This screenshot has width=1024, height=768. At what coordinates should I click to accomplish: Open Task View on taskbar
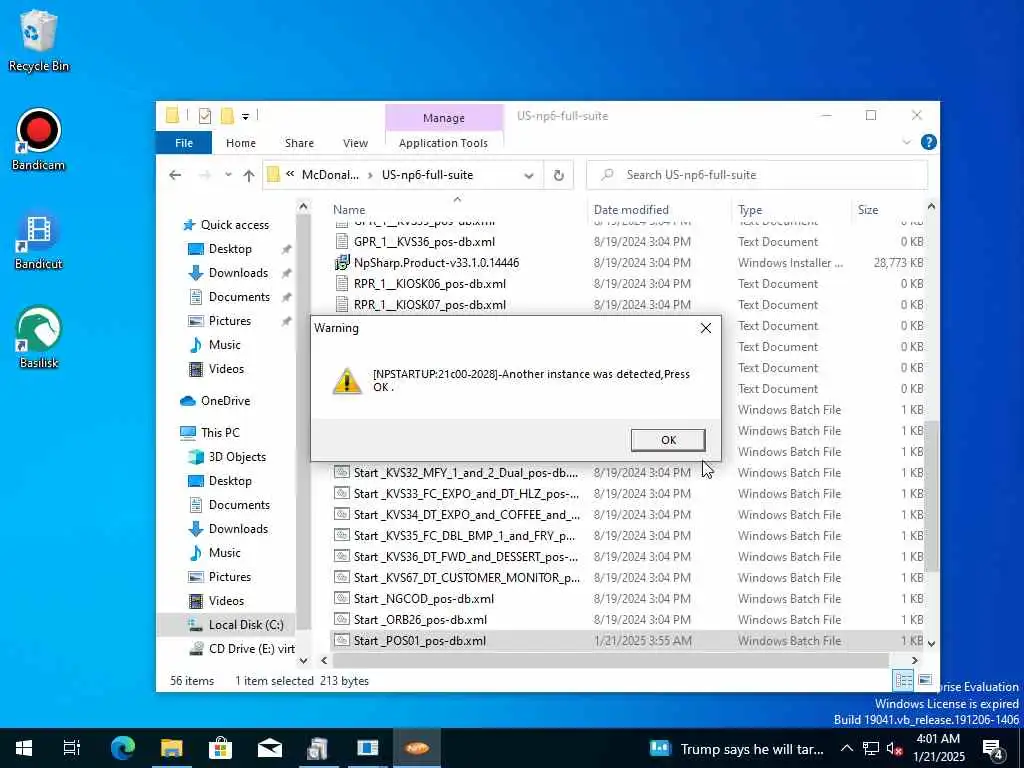(72, 748)
